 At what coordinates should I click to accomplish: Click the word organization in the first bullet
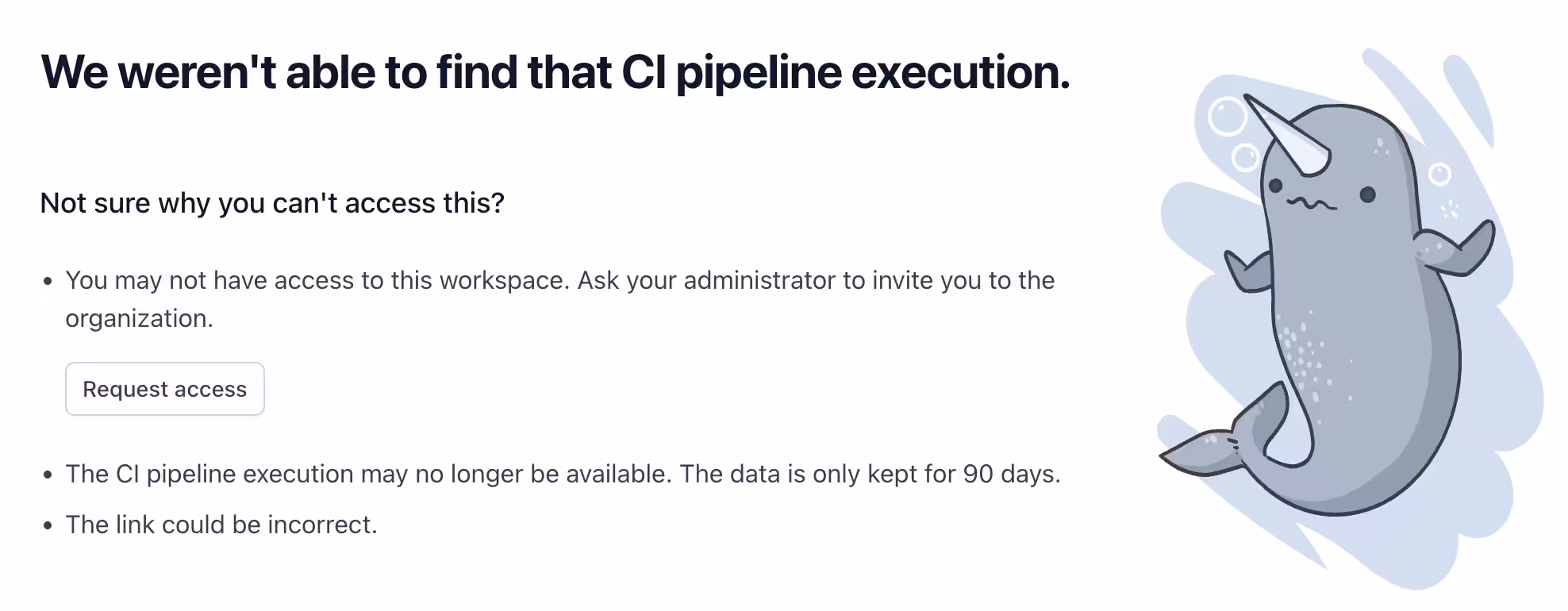point(140,317)
